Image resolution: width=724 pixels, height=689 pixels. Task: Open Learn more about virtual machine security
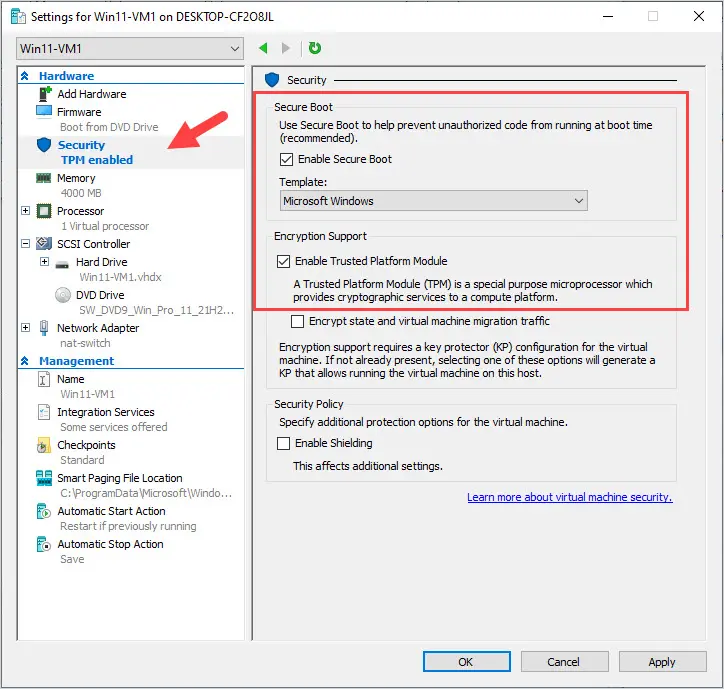(x=569, y=497)
